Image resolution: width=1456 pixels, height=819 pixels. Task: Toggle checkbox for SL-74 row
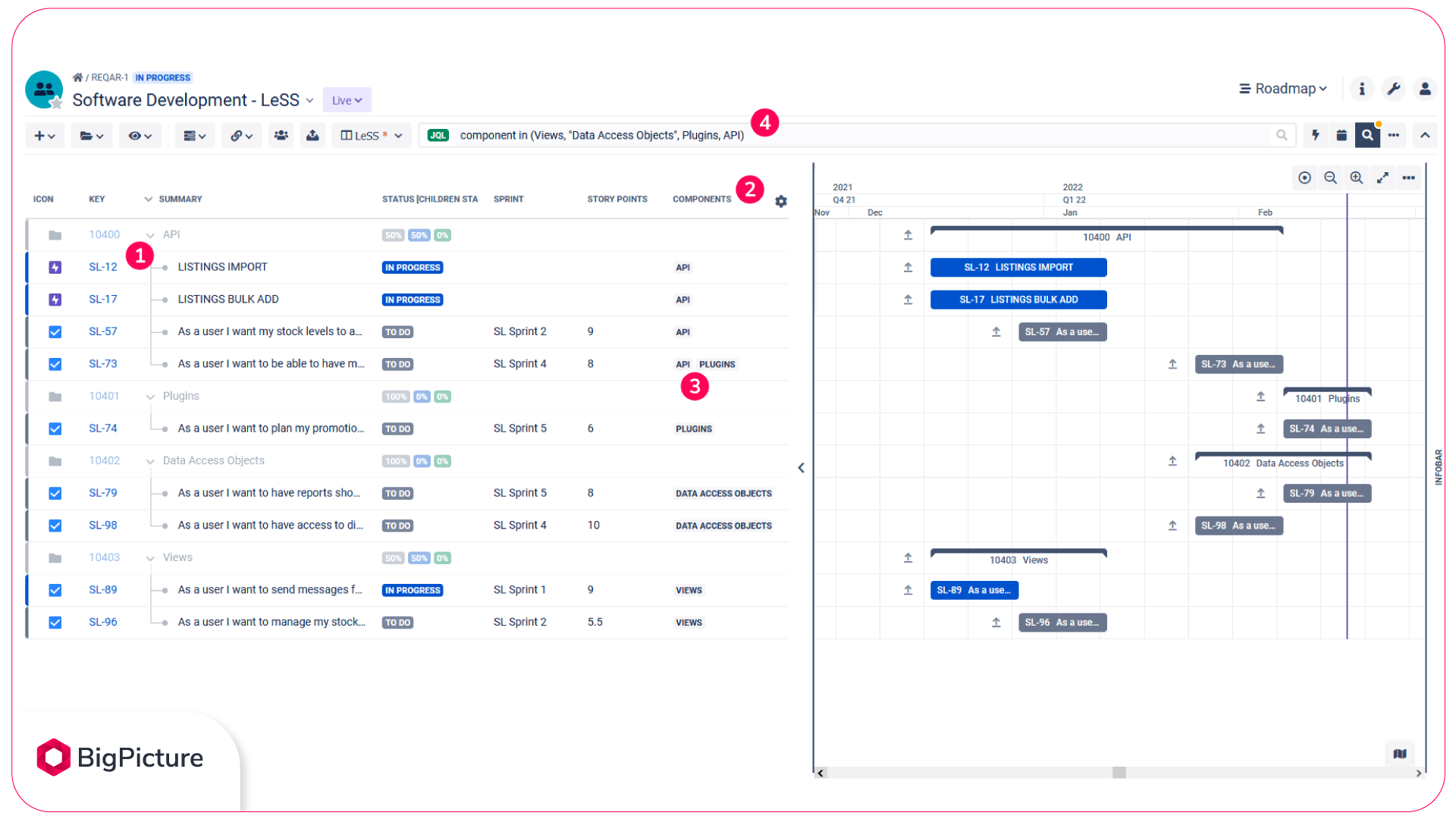click(55, 428)
